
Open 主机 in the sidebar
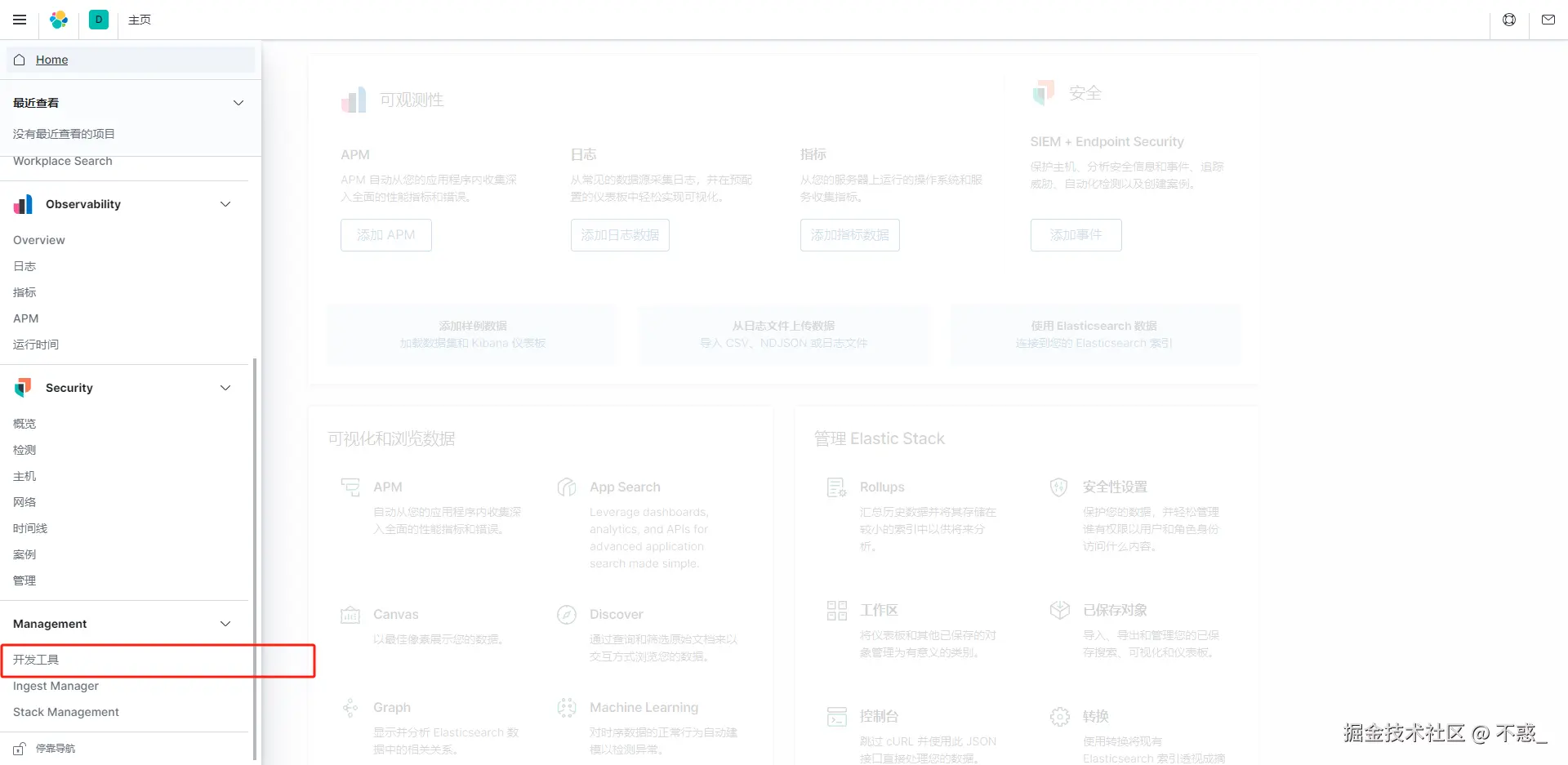pyautogui.click(x=24, y=476)
